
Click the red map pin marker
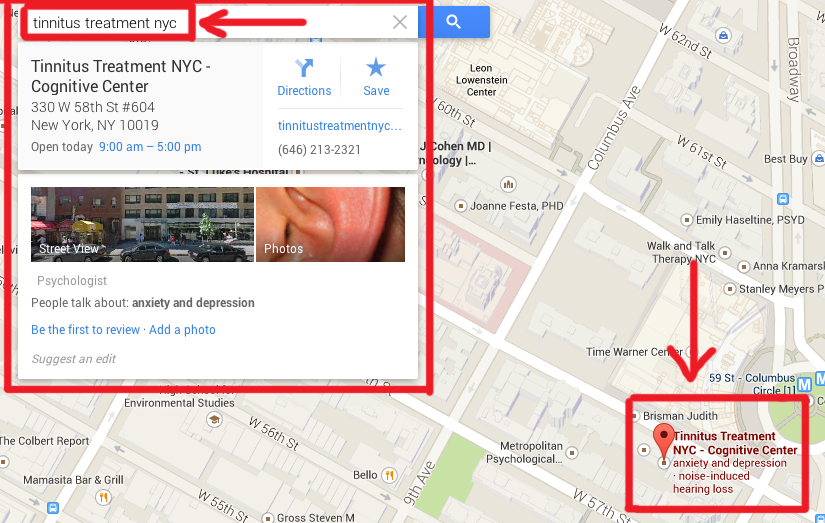coord(663,441)
